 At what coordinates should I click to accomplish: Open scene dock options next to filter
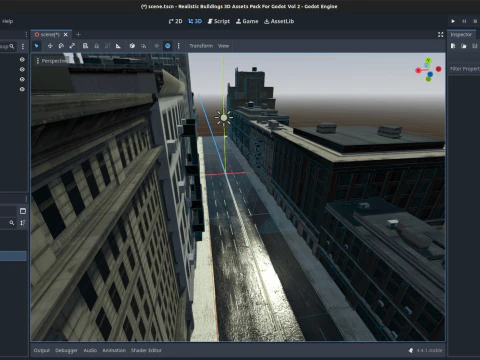[23, 46]
